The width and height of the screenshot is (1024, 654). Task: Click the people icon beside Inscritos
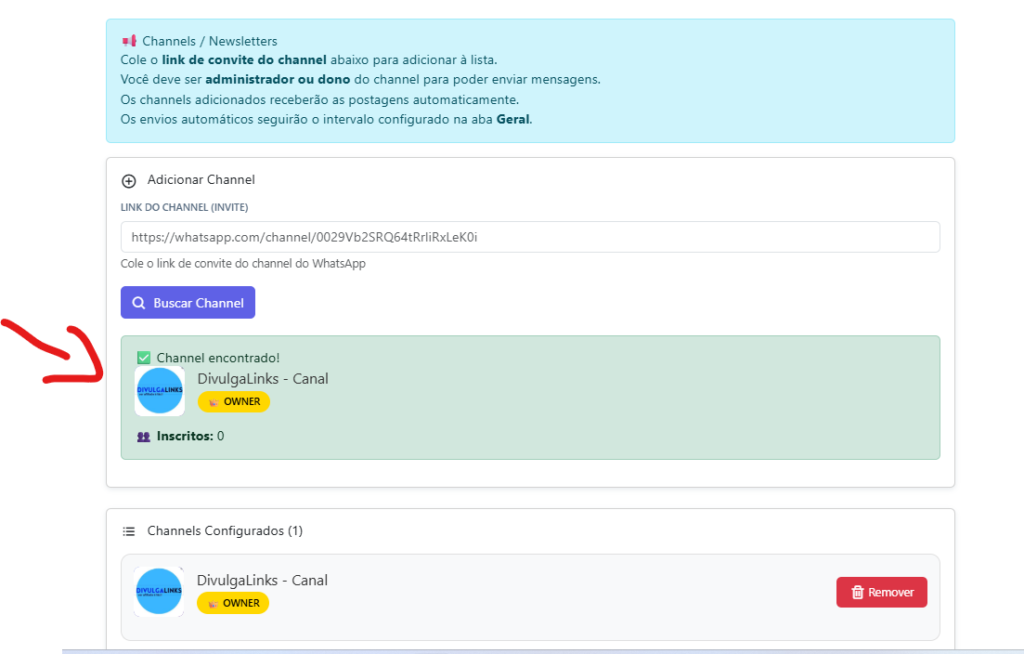[143, 437]
